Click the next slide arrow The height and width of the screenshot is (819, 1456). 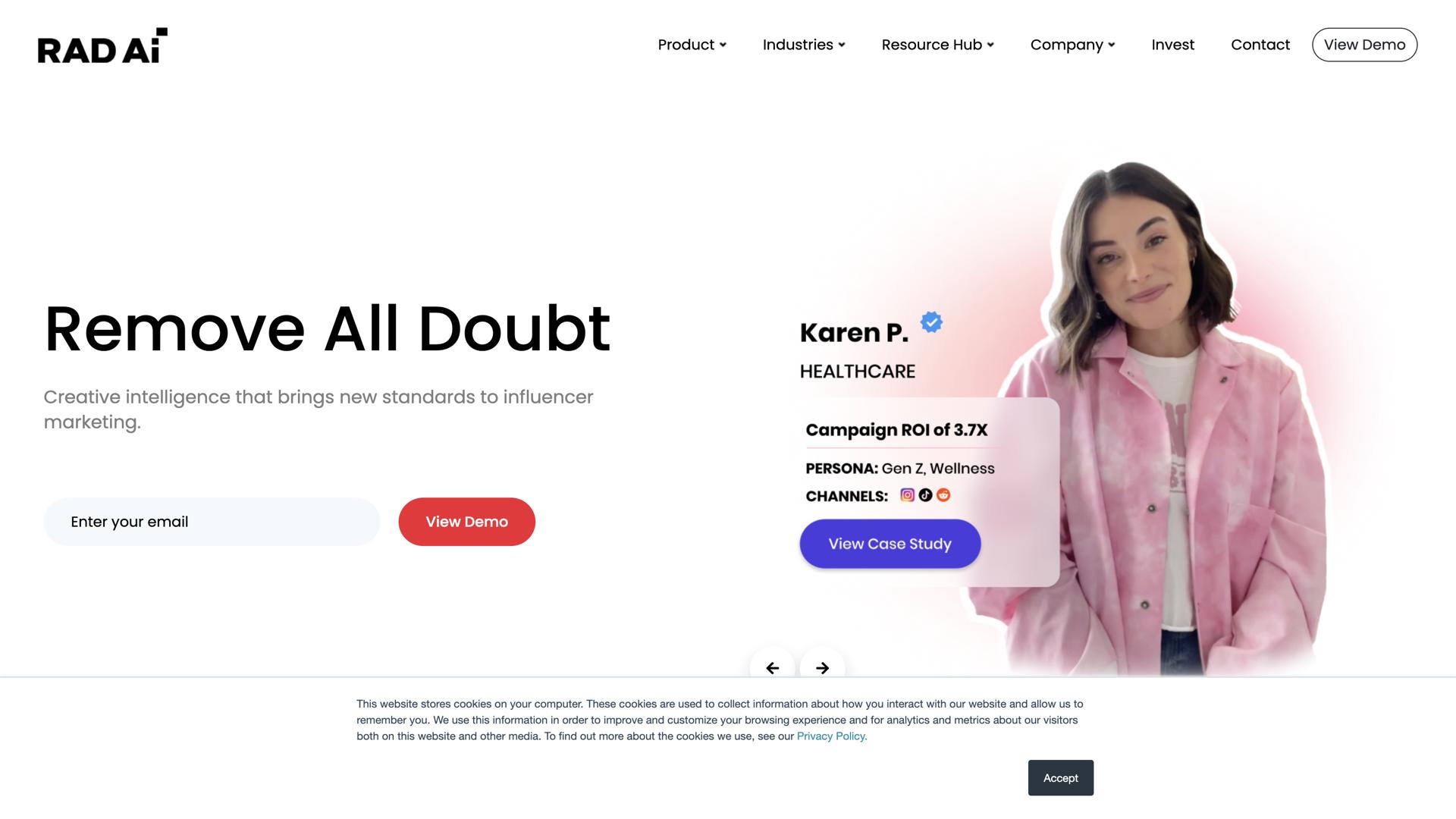pos(822,667)
